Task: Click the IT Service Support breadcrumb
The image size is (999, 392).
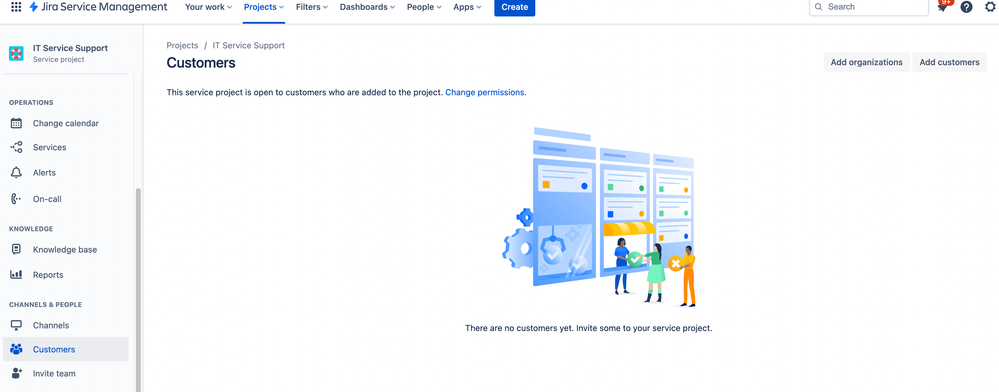Action: pos(248,46)
